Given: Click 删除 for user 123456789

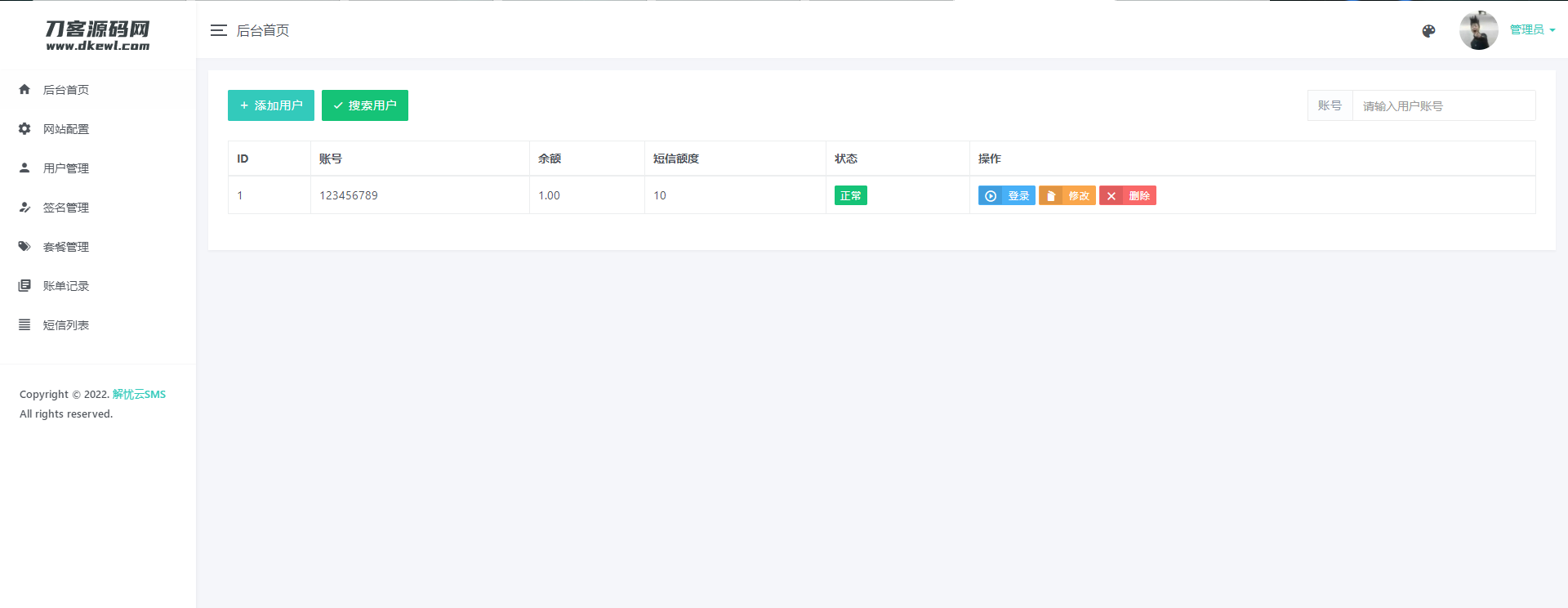Looking at the screenshot, I should coord(1128,195).
